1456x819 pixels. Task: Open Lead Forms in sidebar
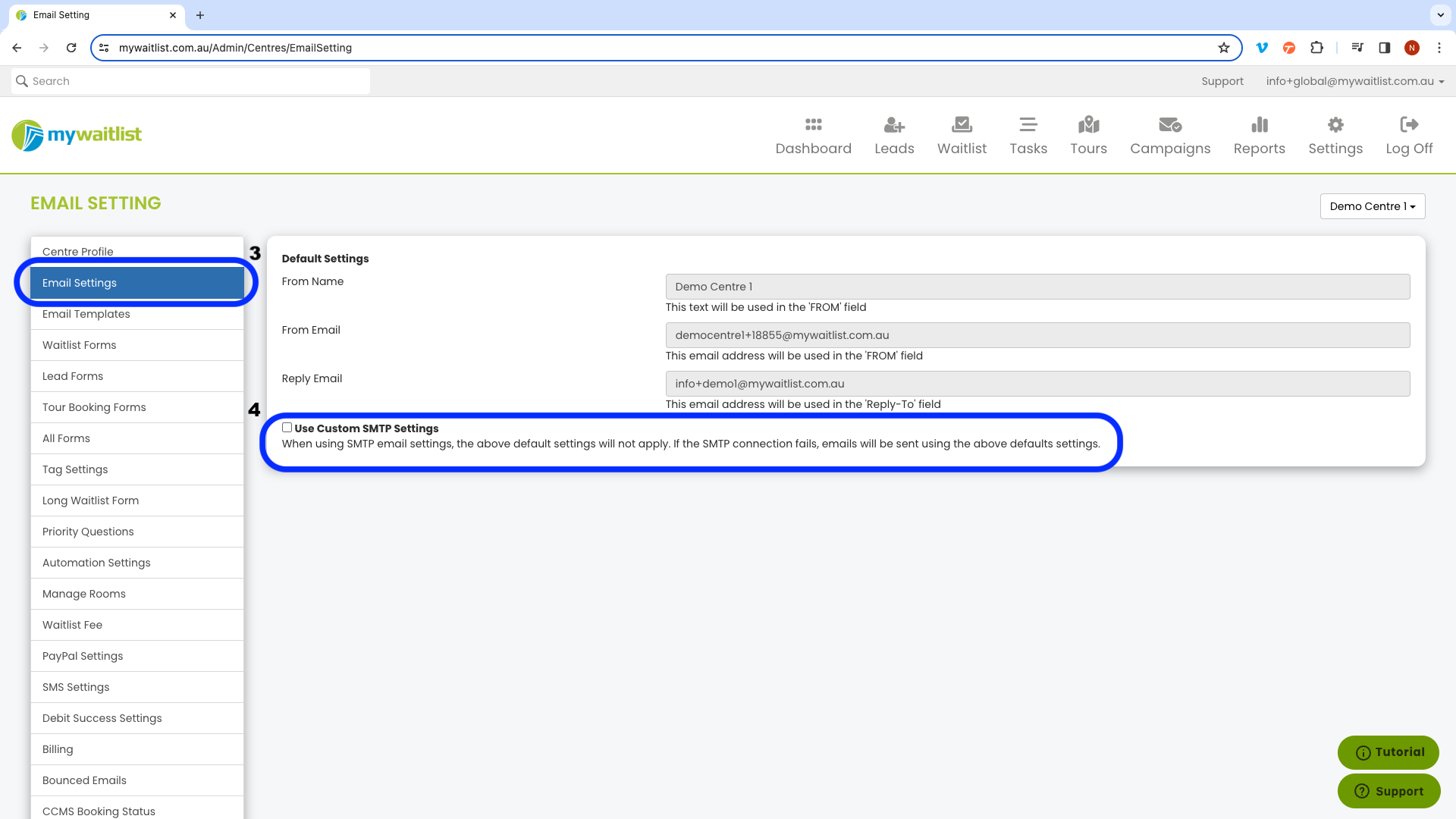click(x=137, y=376)
